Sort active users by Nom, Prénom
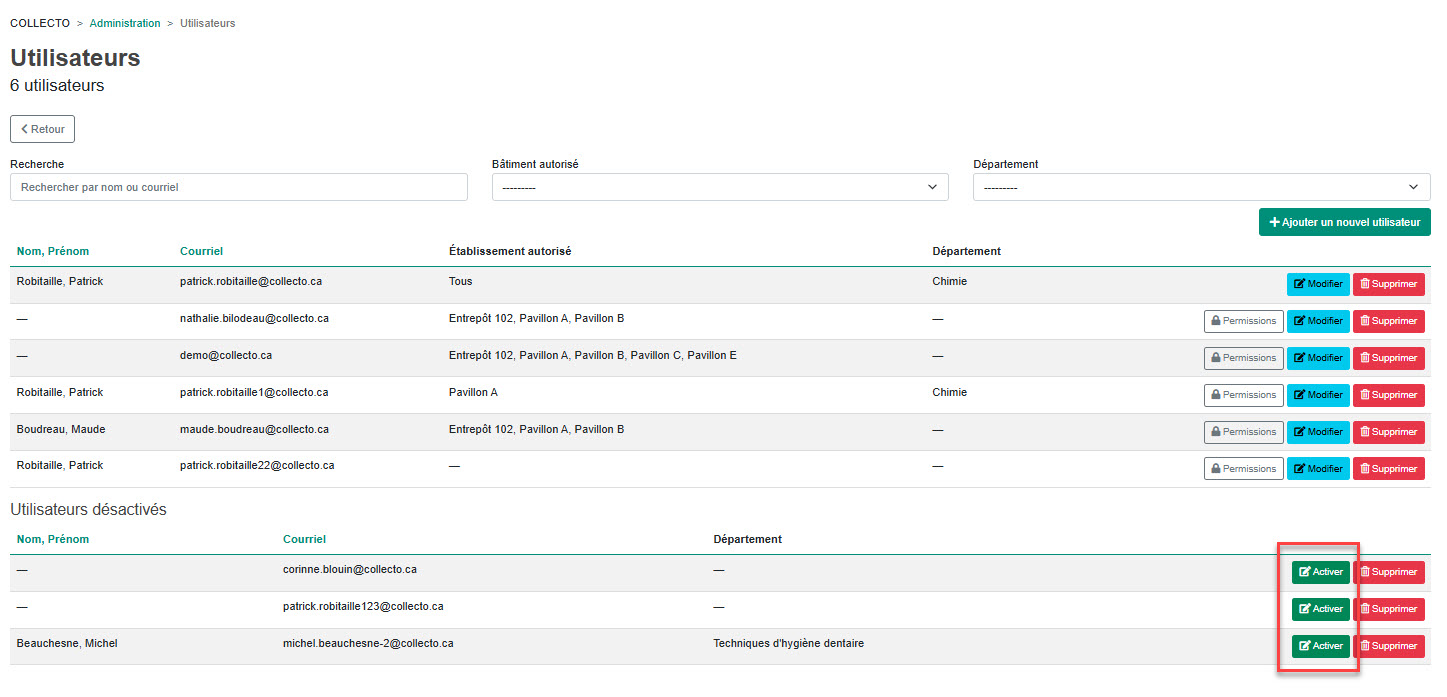Viewport: 1447px width, 697px height. tap(53, 251)
